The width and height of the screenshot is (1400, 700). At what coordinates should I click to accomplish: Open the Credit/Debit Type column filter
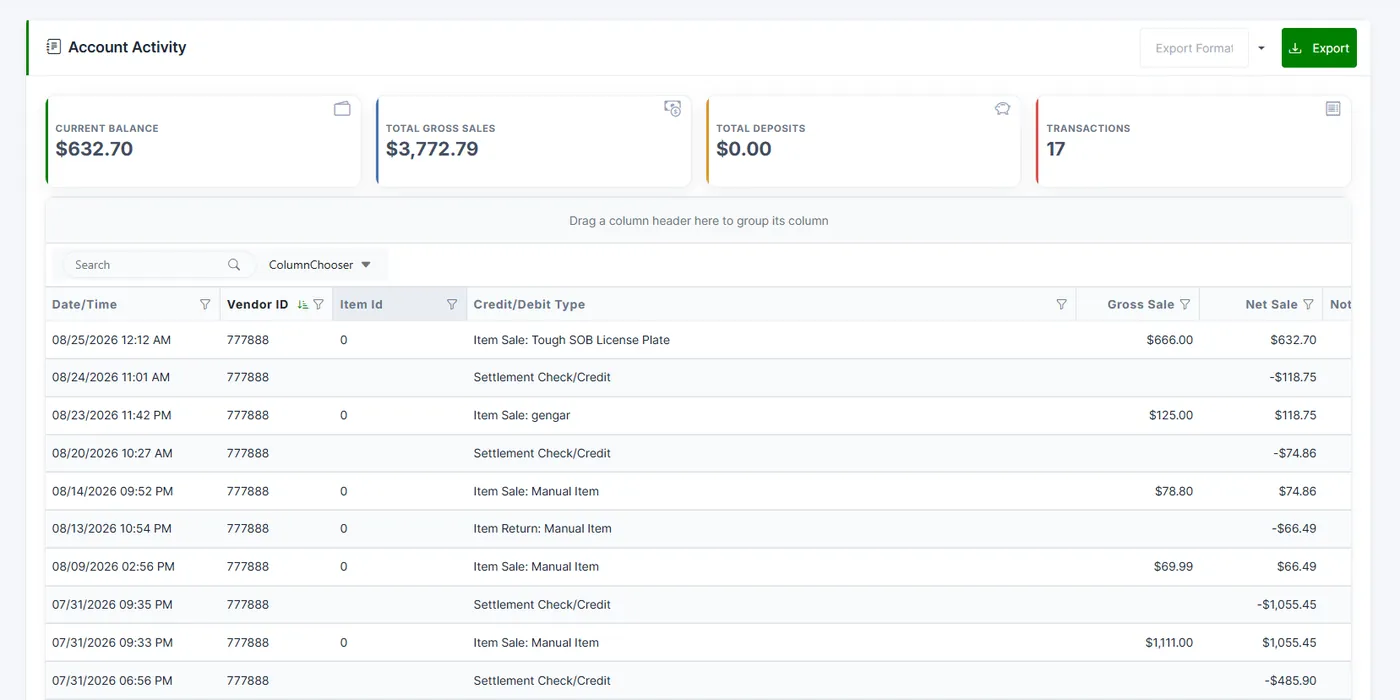1061,304
